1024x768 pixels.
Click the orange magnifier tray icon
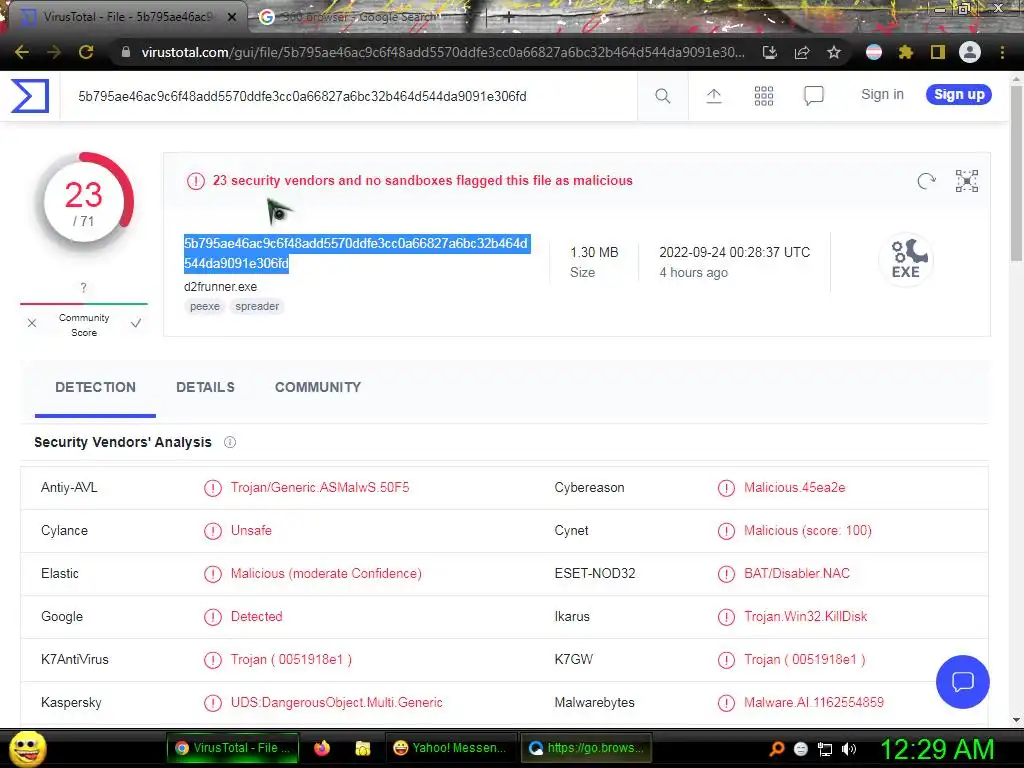pyautogui.click(x=776, y=749)
